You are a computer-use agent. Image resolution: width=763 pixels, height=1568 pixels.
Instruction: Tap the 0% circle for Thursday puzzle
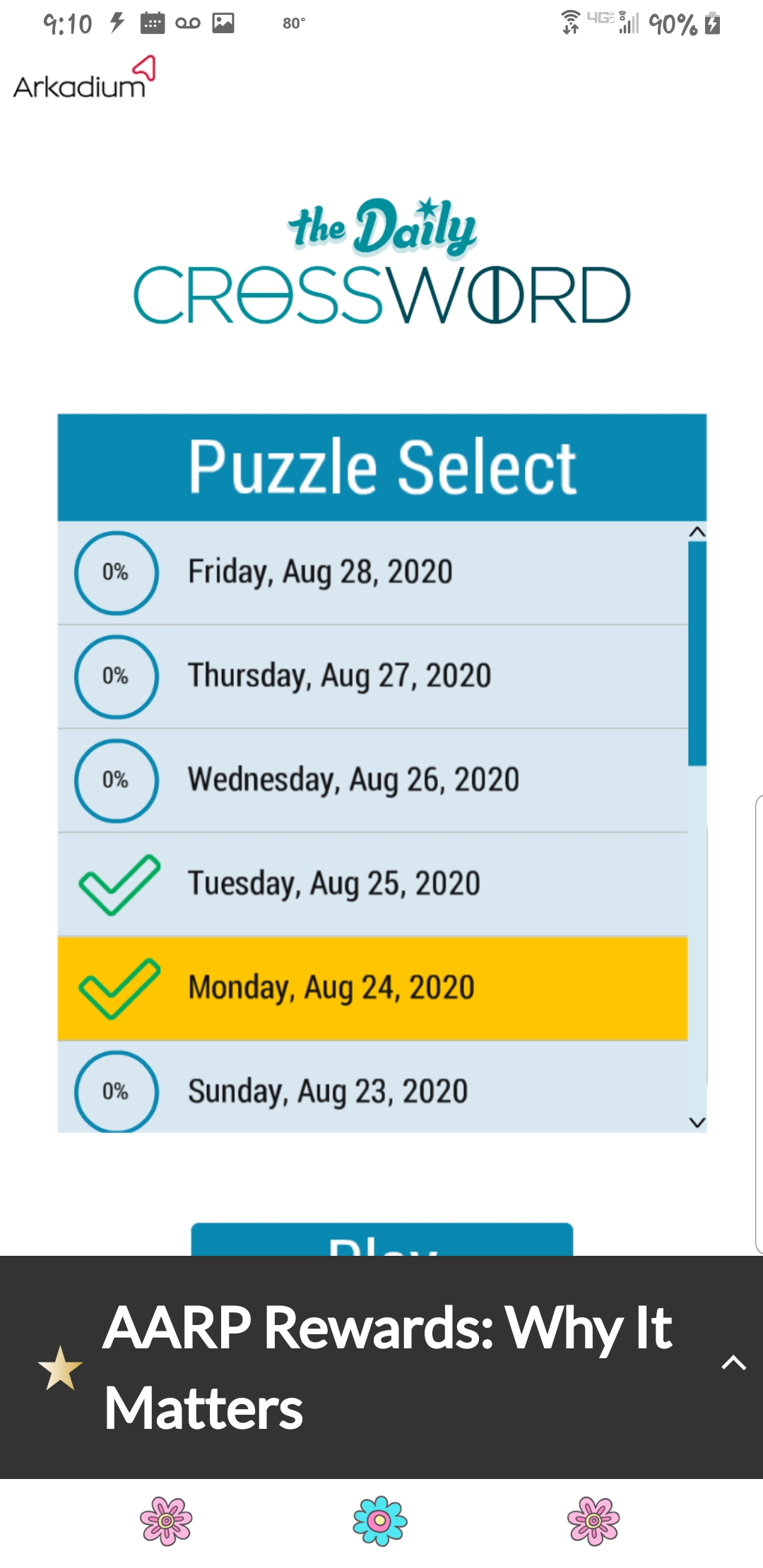(116, 677)
